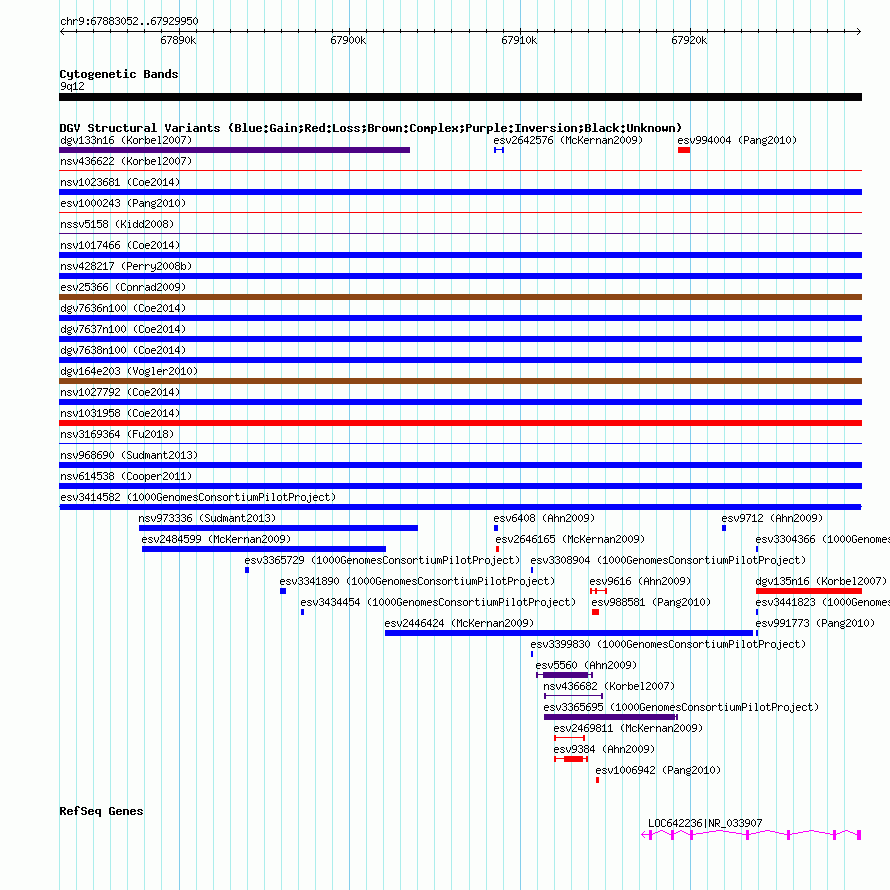Image resolution: width=890 pixels, height=890 pixels.
Task: Click the esv9384 (Ahn2009) label
Action: pyautogui.click(x=604, y=749)
